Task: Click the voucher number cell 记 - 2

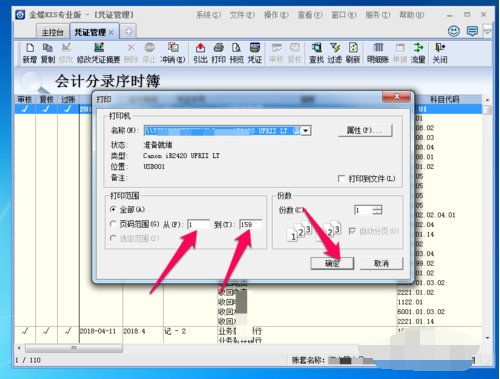Action: coord(175,331)
